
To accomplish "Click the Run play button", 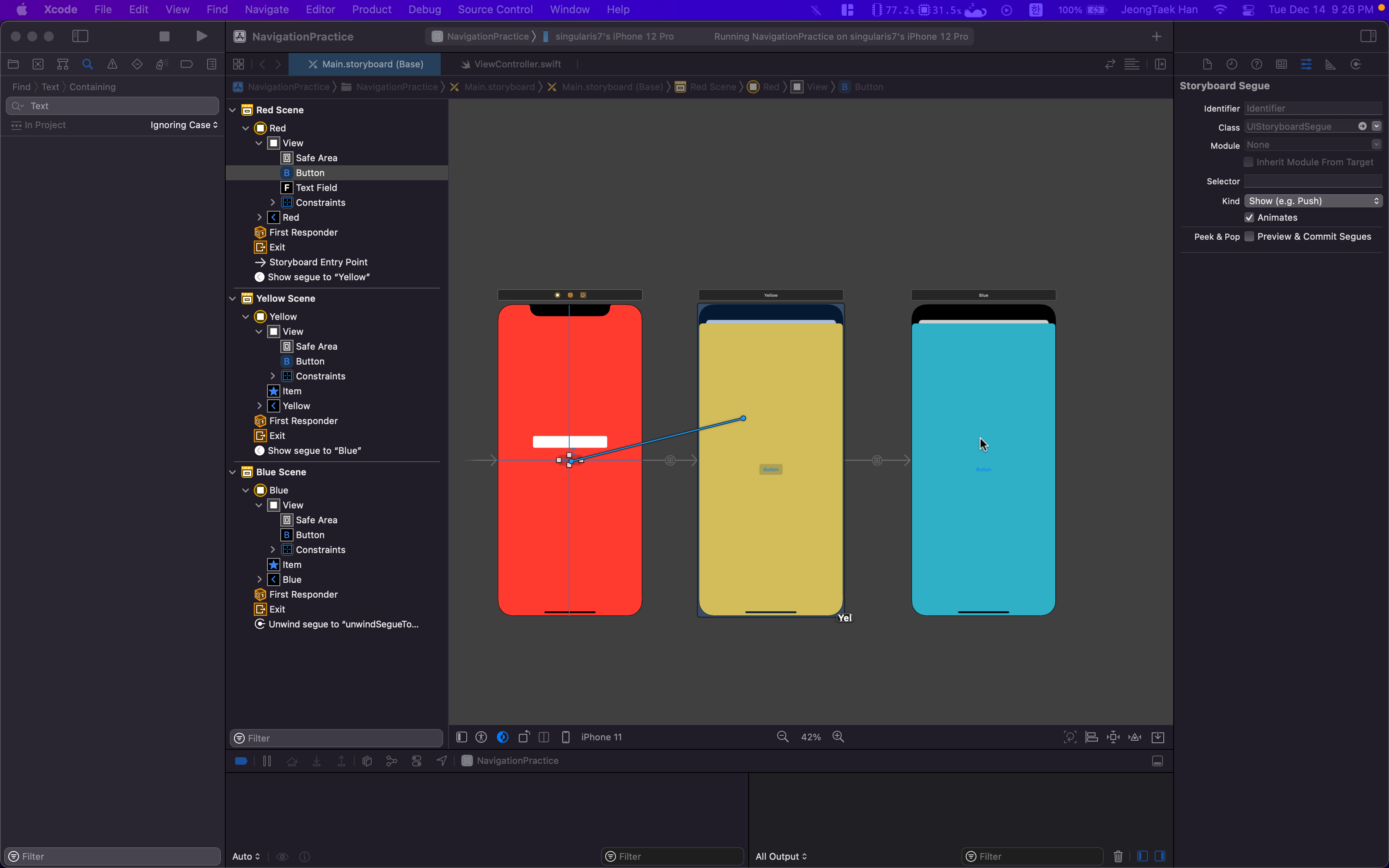I will [201, 36].
